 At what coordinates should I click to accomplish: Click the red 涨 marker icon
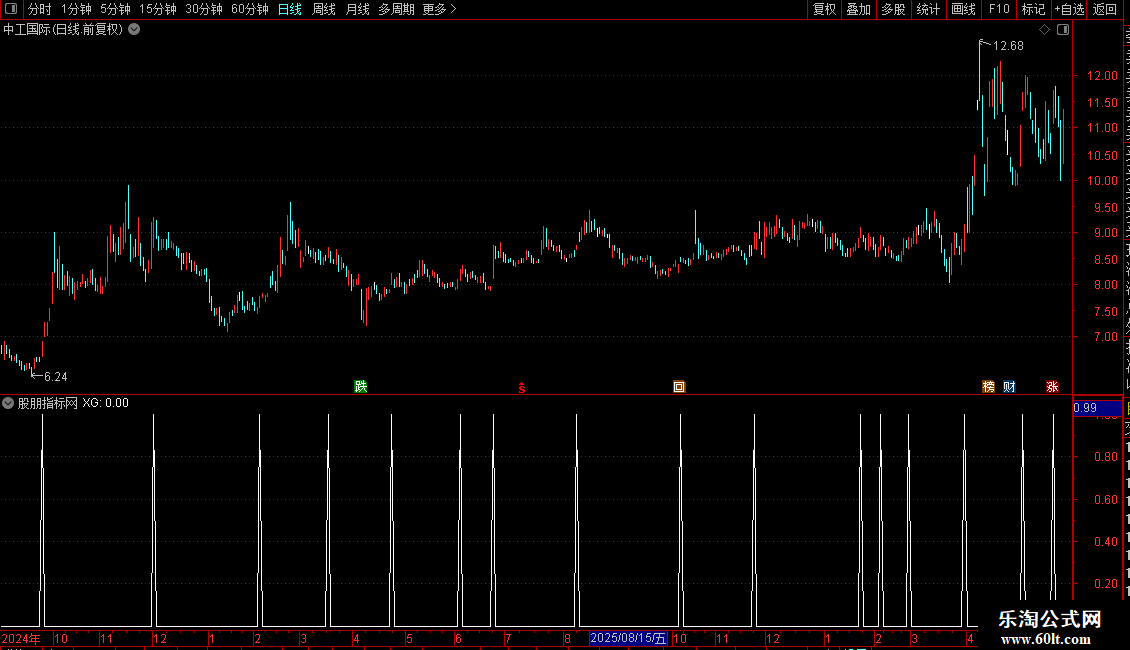point(1052,387)
